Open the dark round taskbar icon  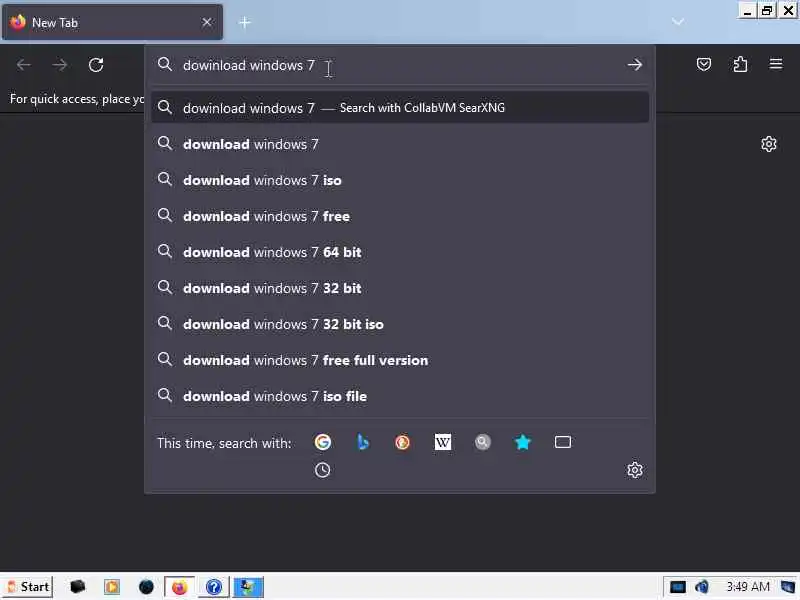(146, 587)
